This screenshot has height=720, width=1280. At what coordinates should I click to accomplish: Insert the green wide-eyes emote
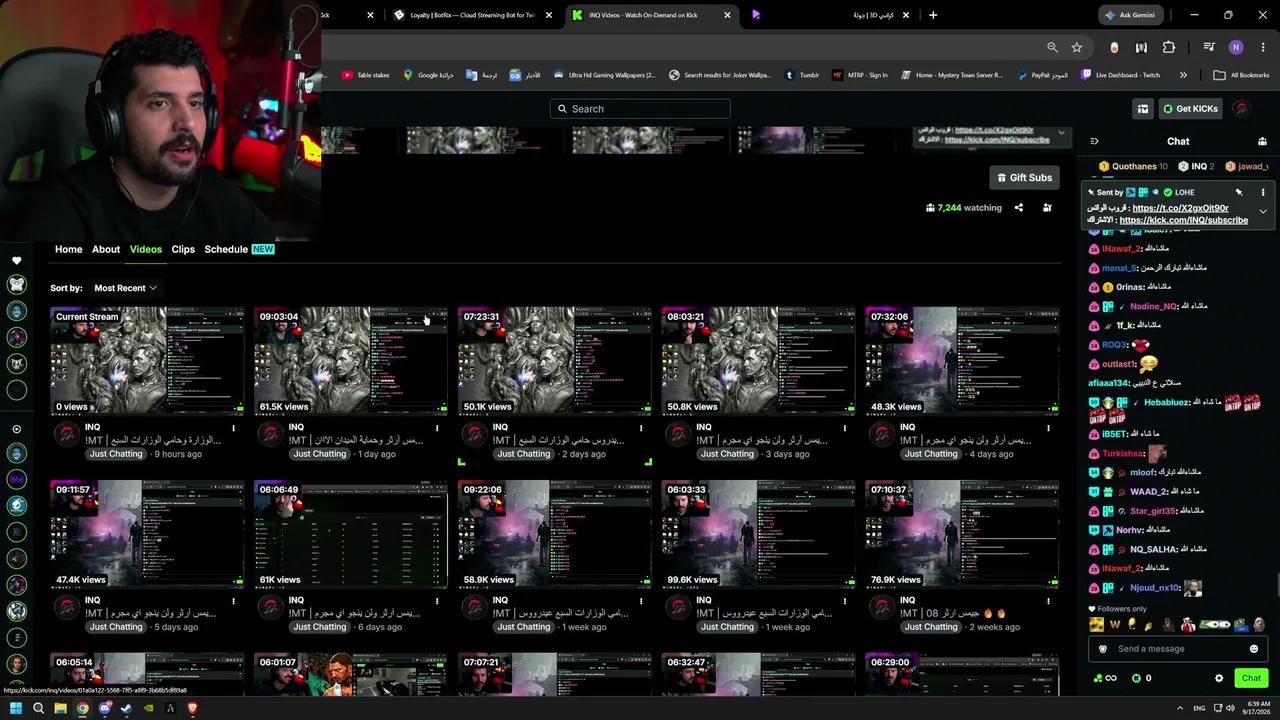[1214, 625]
